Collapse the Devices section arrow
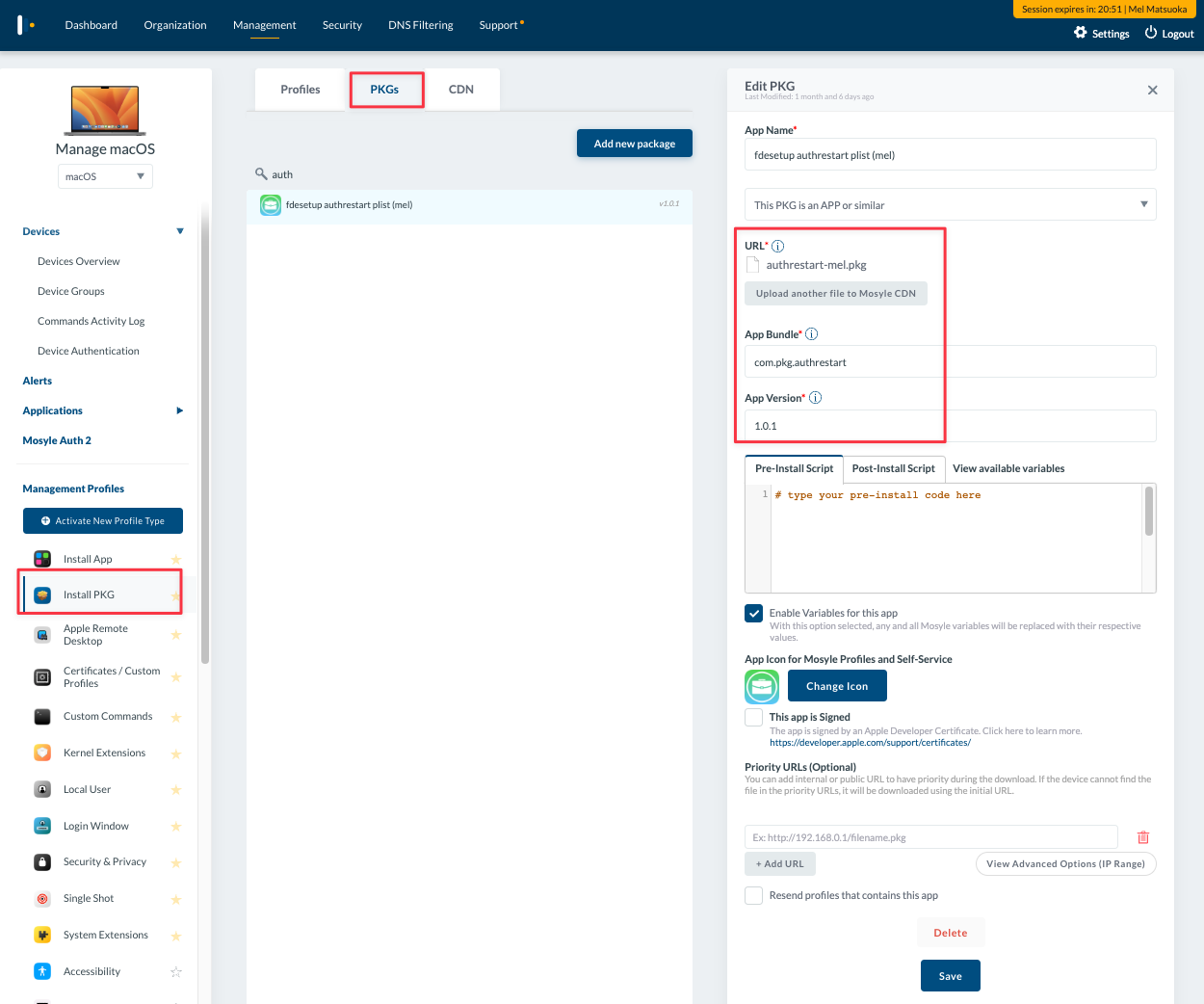1204x1004 pixels. [x=180, y=231]
